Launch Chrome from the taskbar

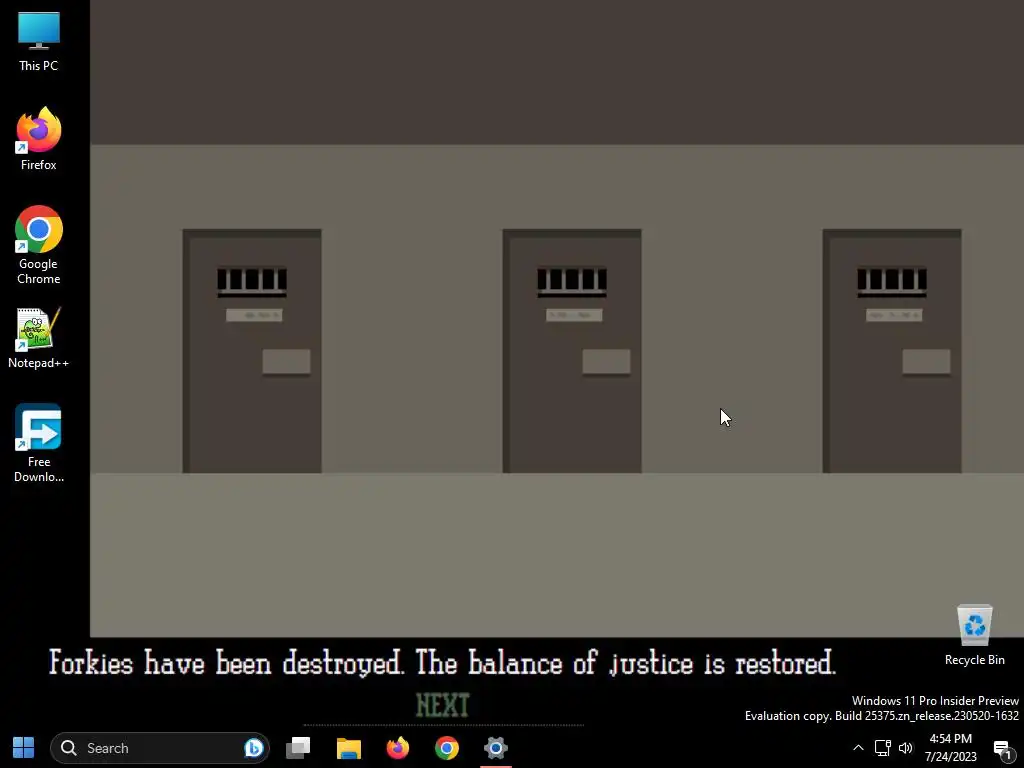(x=447, y=748)
